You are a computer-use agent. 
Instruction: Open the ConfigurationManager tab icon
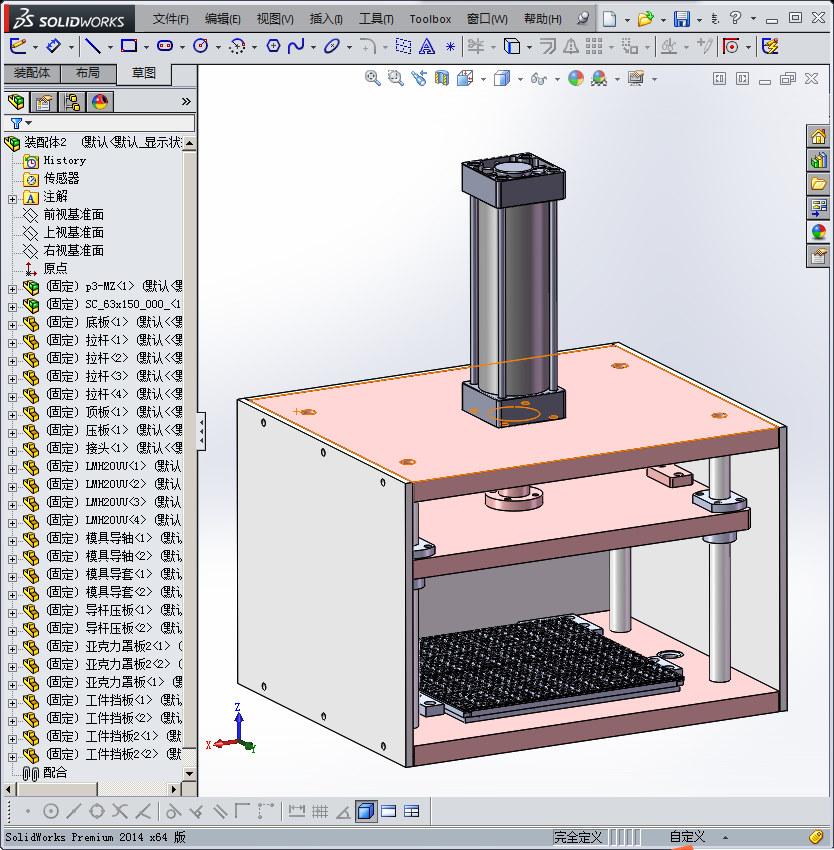click(72, 102)
